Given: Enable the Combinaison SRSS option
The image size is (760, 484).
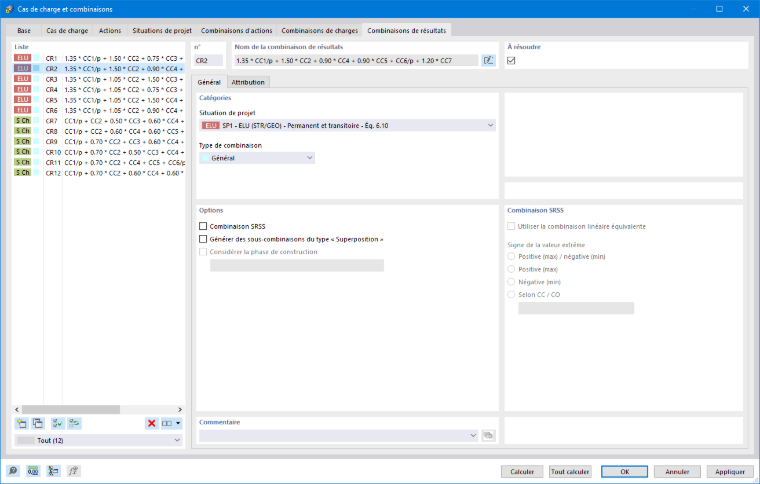Looking at the screenshot, I should [x=203, y=226].
